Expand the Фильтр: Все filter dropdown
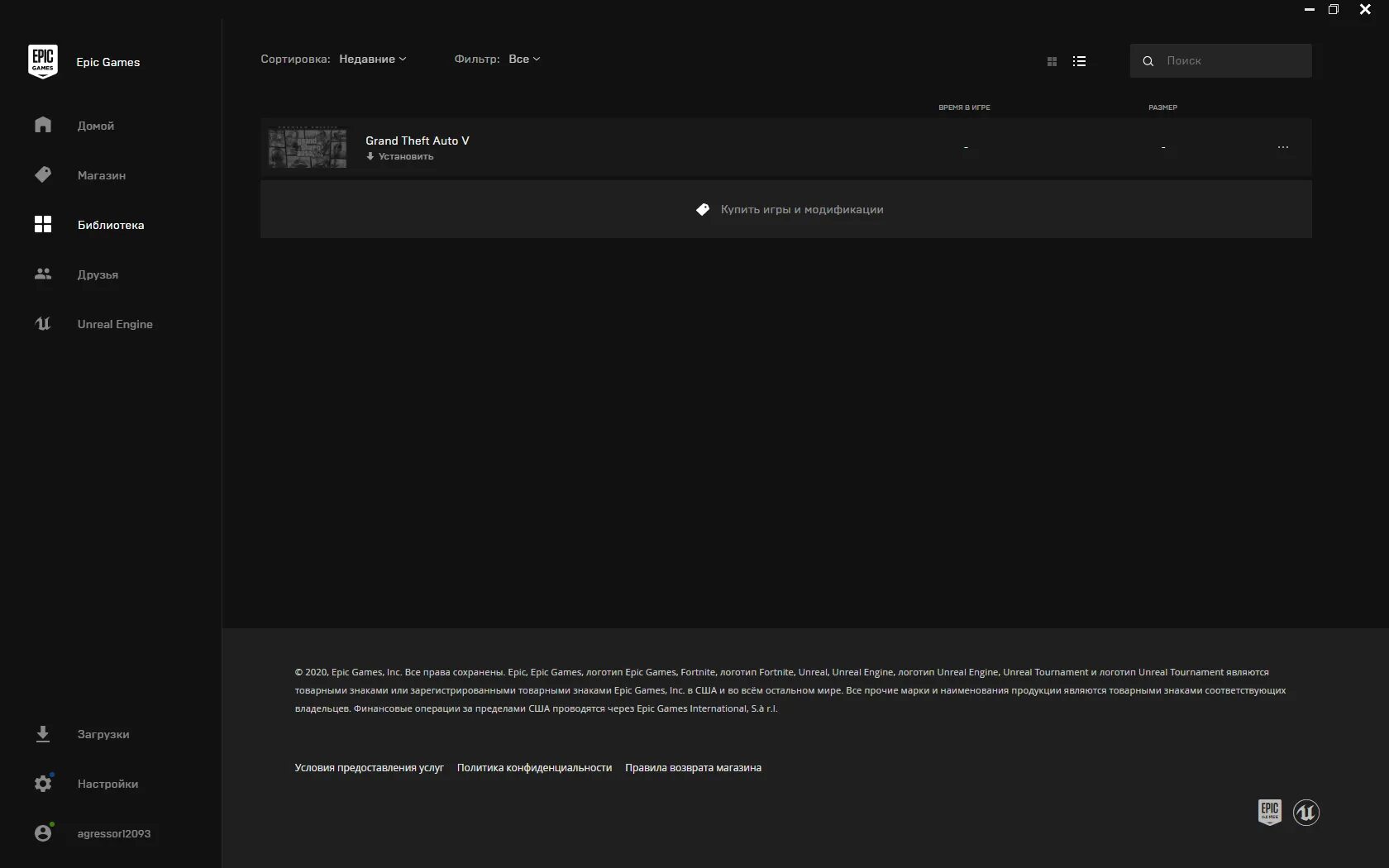 click(524, 59)
